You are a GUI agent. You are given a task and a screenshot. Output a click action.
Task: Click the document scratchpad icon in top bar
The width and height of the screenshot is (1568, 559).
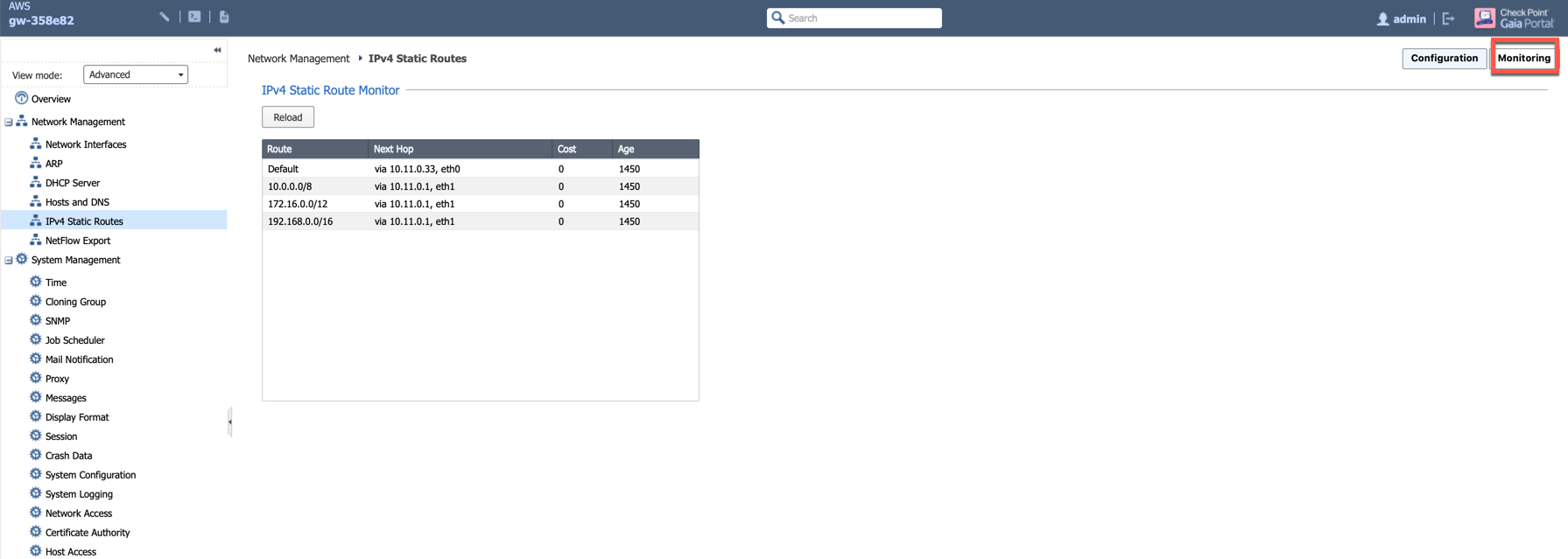(224, 17)
